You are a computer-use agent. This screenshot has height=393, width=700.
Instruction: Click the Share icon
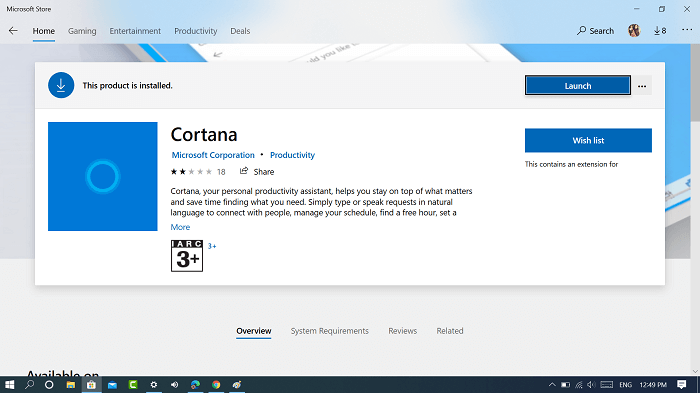coord(244,171)
